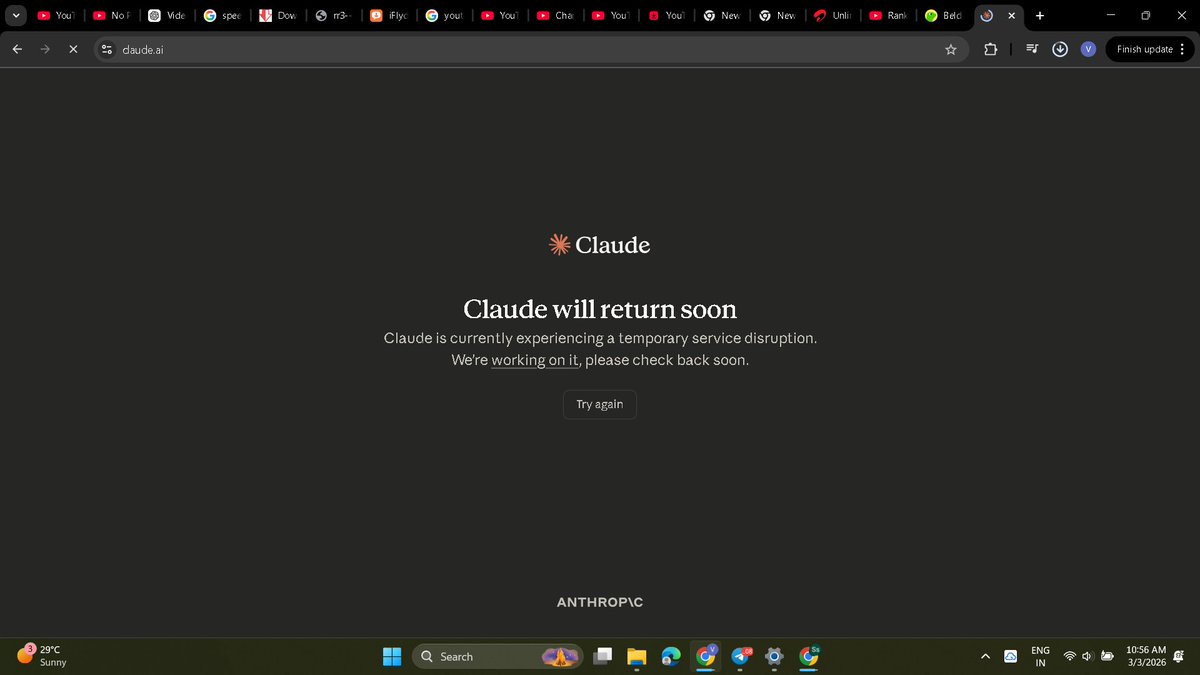This screenshot has height=675, width=1200.
Task: Click the taskbar Search box
Action: coord(497,656)
